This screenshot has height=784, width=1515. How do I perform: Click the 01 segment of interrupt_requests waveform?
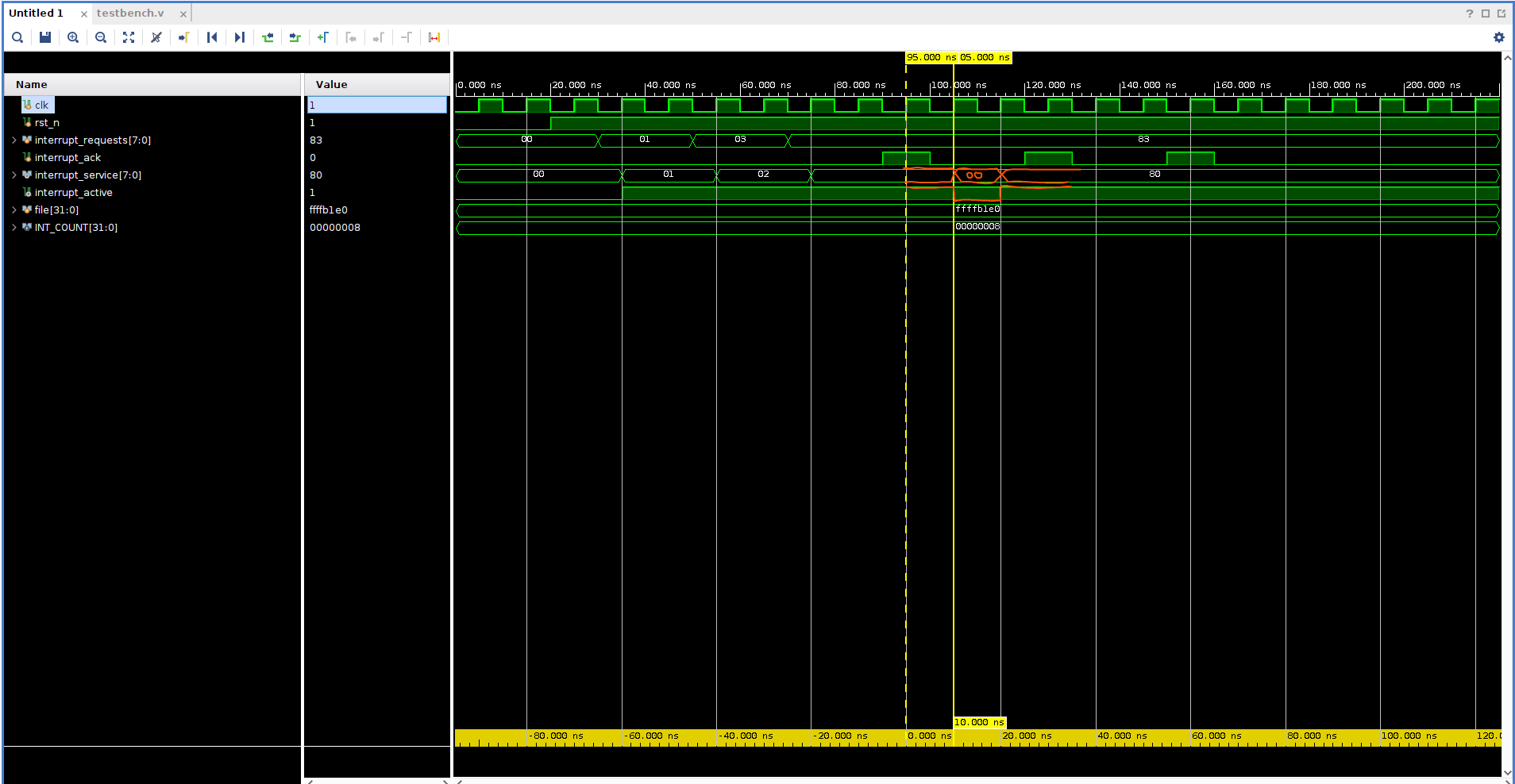point(645,140)
